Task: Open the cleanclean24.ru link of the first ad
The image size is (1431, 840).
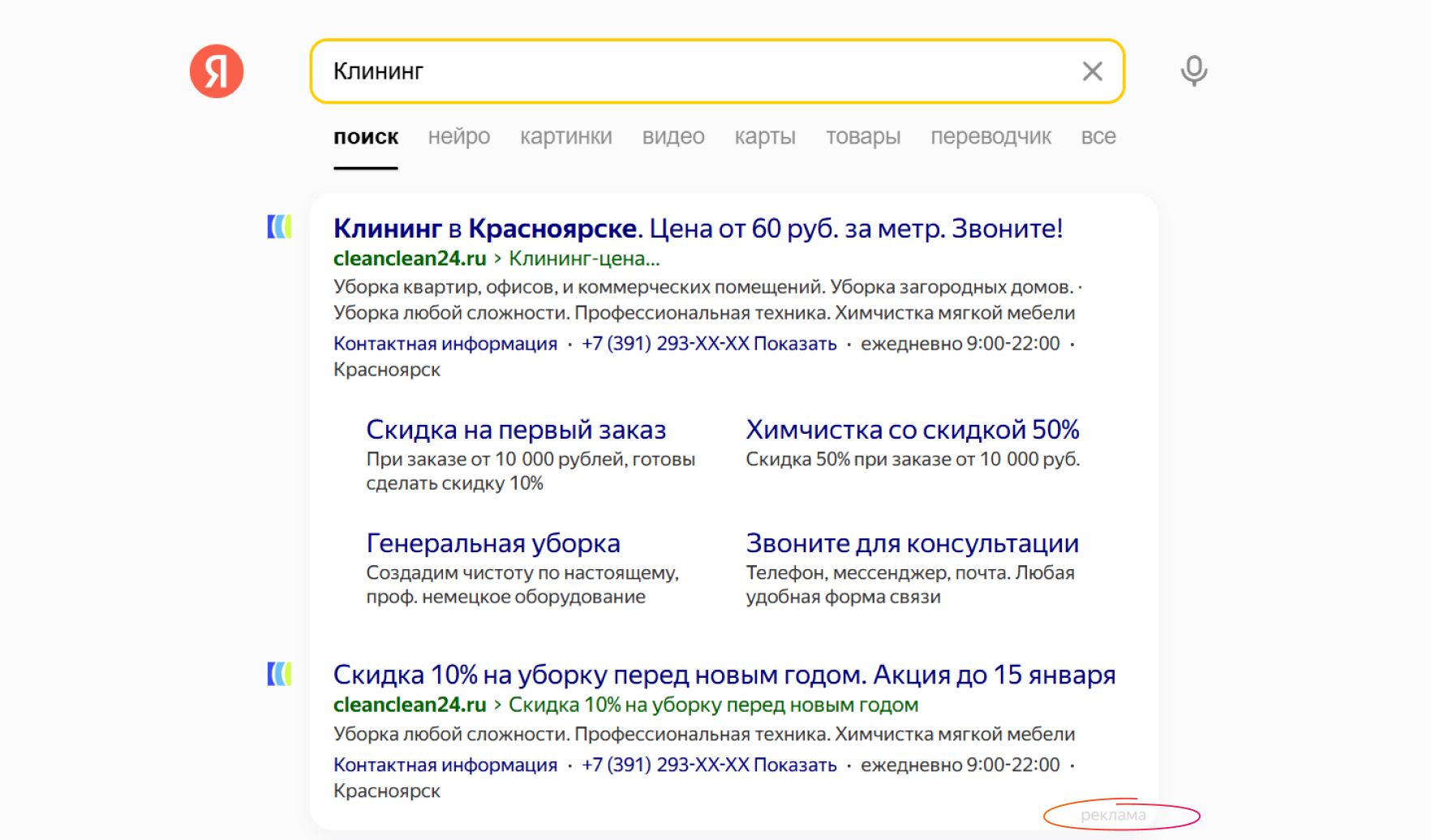Action: click(x=410, y=259)
